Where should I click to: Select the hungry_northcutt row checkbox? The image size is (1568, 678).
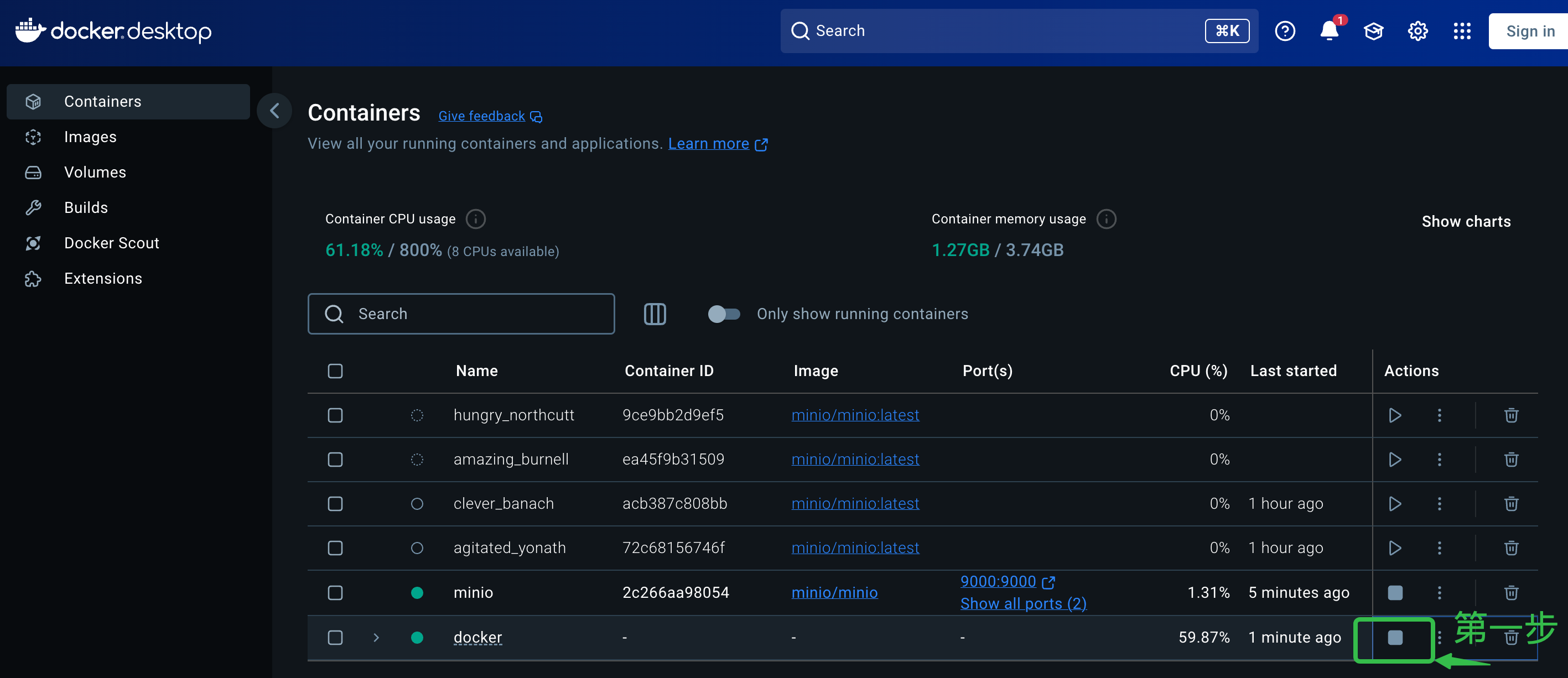[x=335, y=415]
